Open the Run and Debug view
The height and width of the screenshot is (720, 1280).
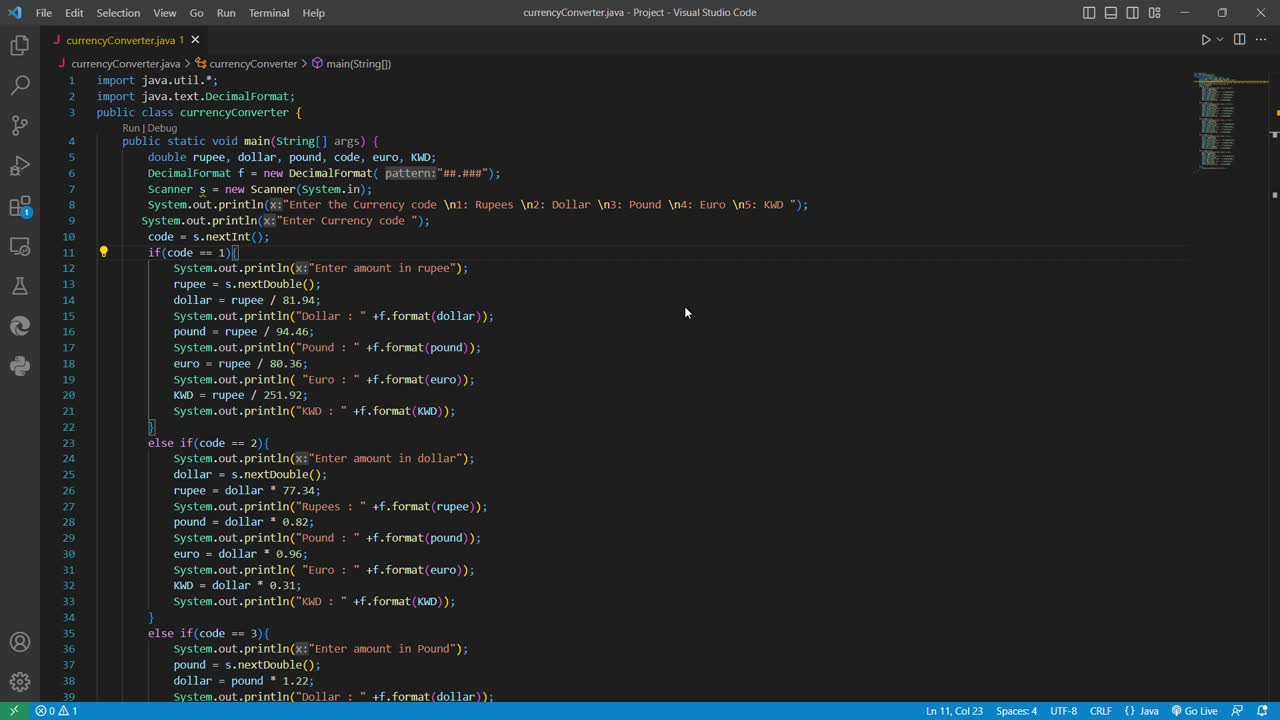(x=20, y=166)
